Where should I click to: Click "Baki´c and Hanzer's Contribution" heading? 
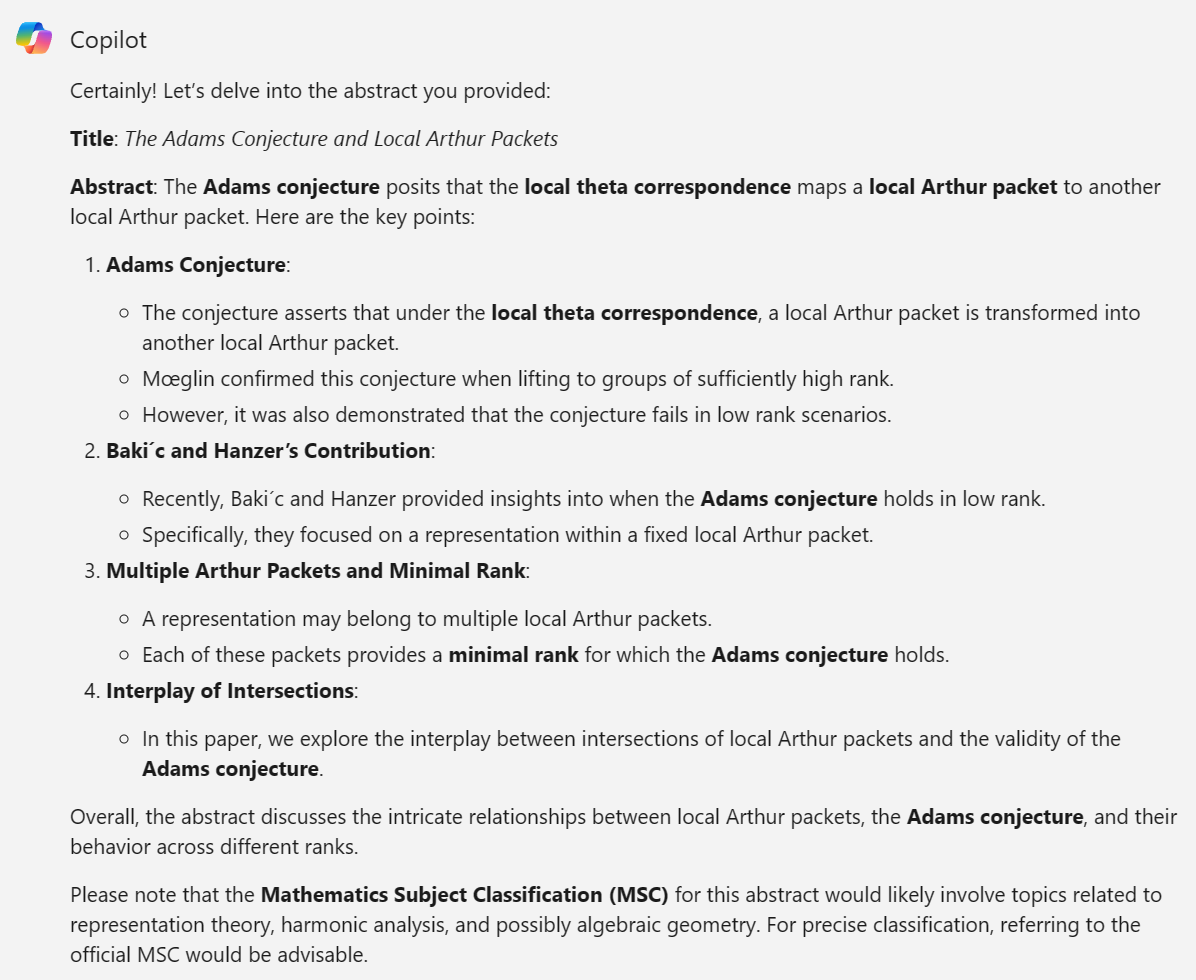(268, 451)
